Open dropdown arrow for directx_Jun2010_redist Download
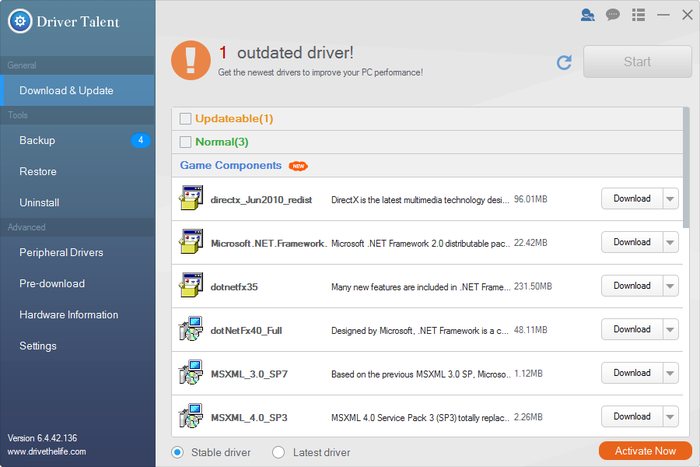This screenshot has height=467, width=700. point(670,199)
